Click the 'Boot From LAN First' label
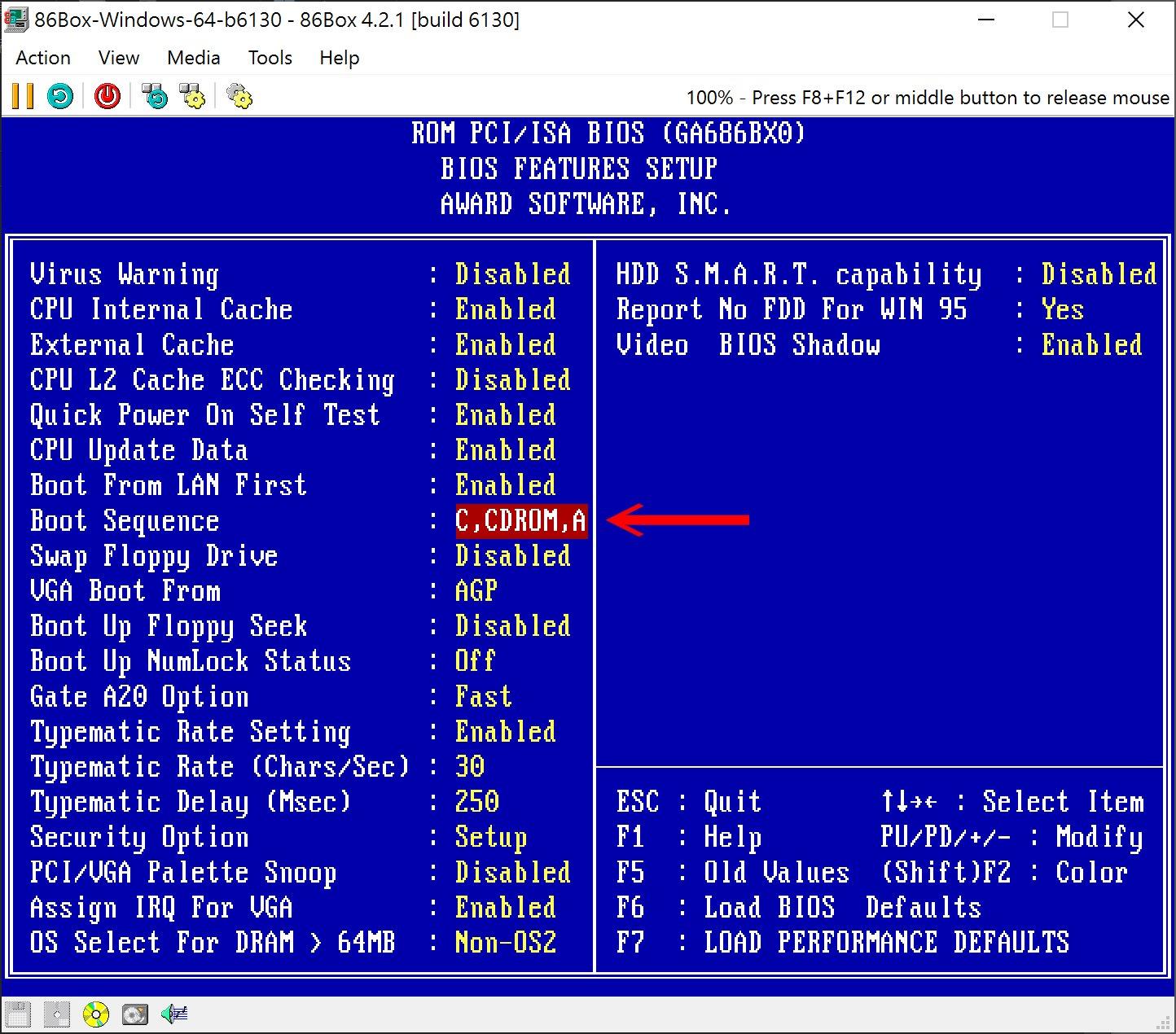 point(169,484)
